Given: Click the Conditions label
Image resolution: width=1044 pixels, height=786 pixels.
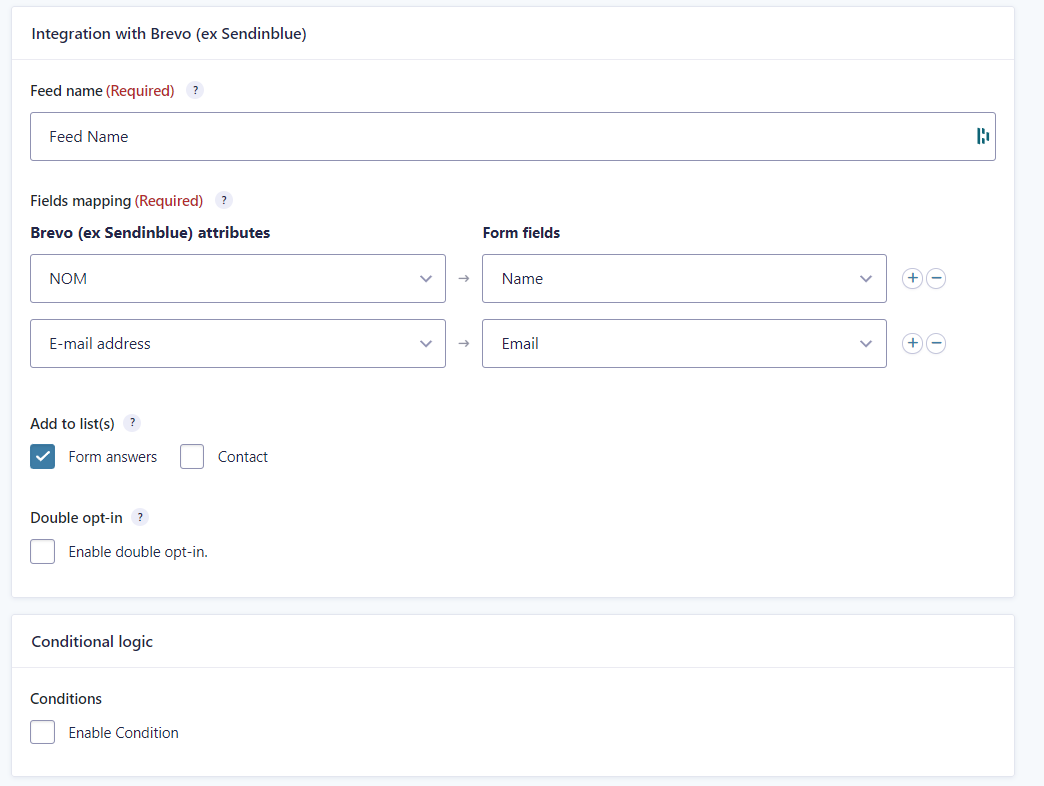Looking at the screenshot, I should 66,699.
